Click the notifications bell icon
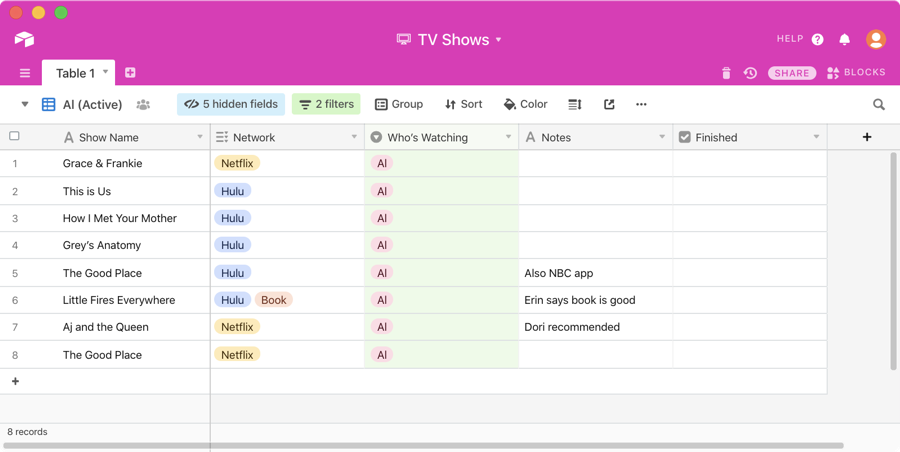Screen dimensions: 900x452 [844, 39]
